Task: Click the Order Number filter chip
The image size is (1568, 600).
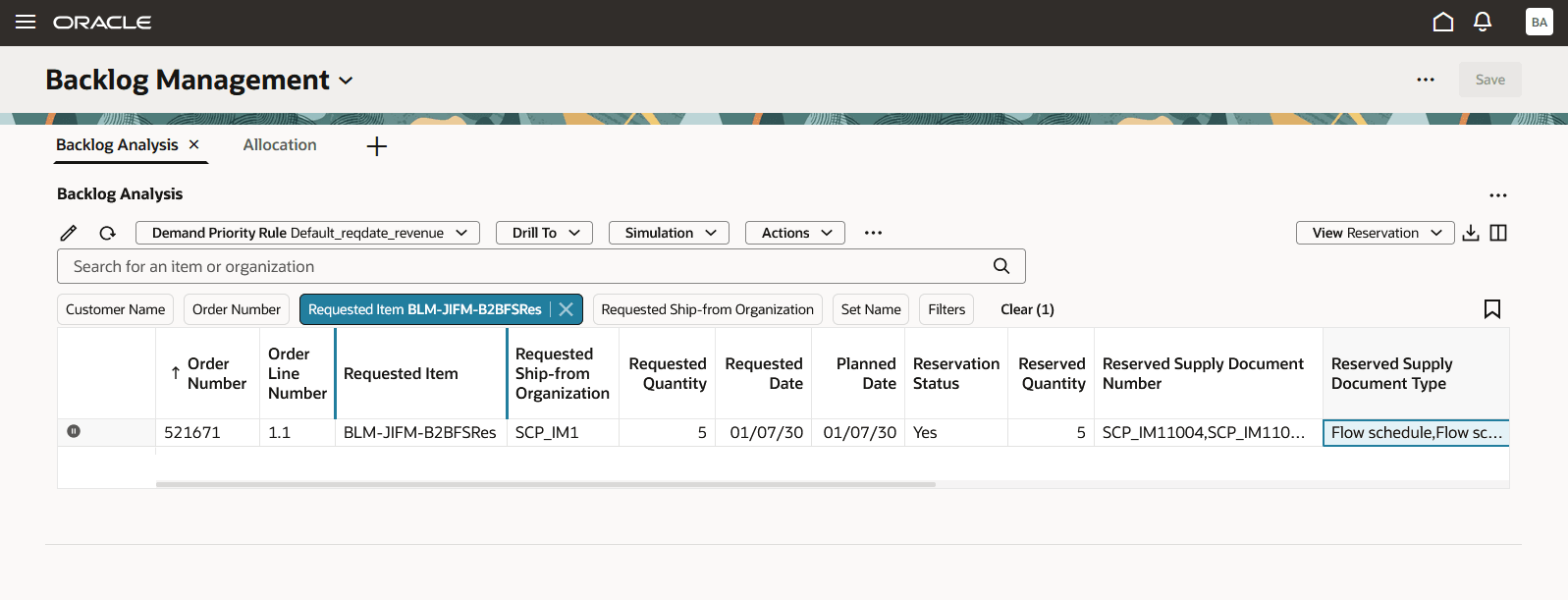Action: pyautogui.click(x=237, y=309)
